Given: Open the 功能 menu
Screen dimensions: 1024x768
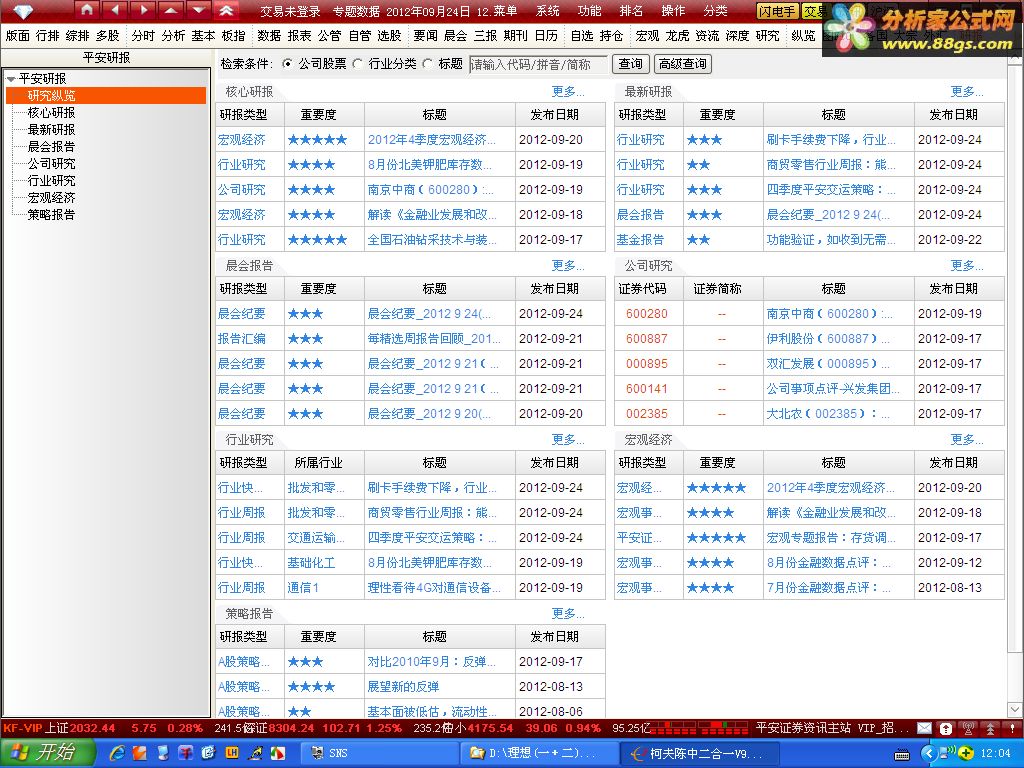Looking at the screenshot, I should (x=589, y=11).
